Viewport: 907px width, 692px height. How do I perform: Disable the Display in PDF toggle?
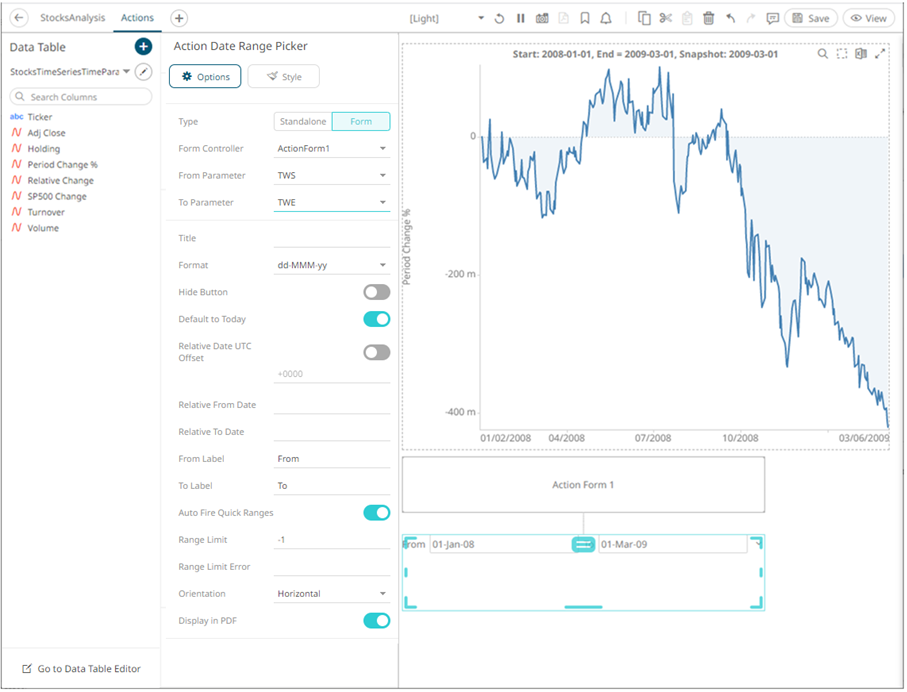point(376,621)
